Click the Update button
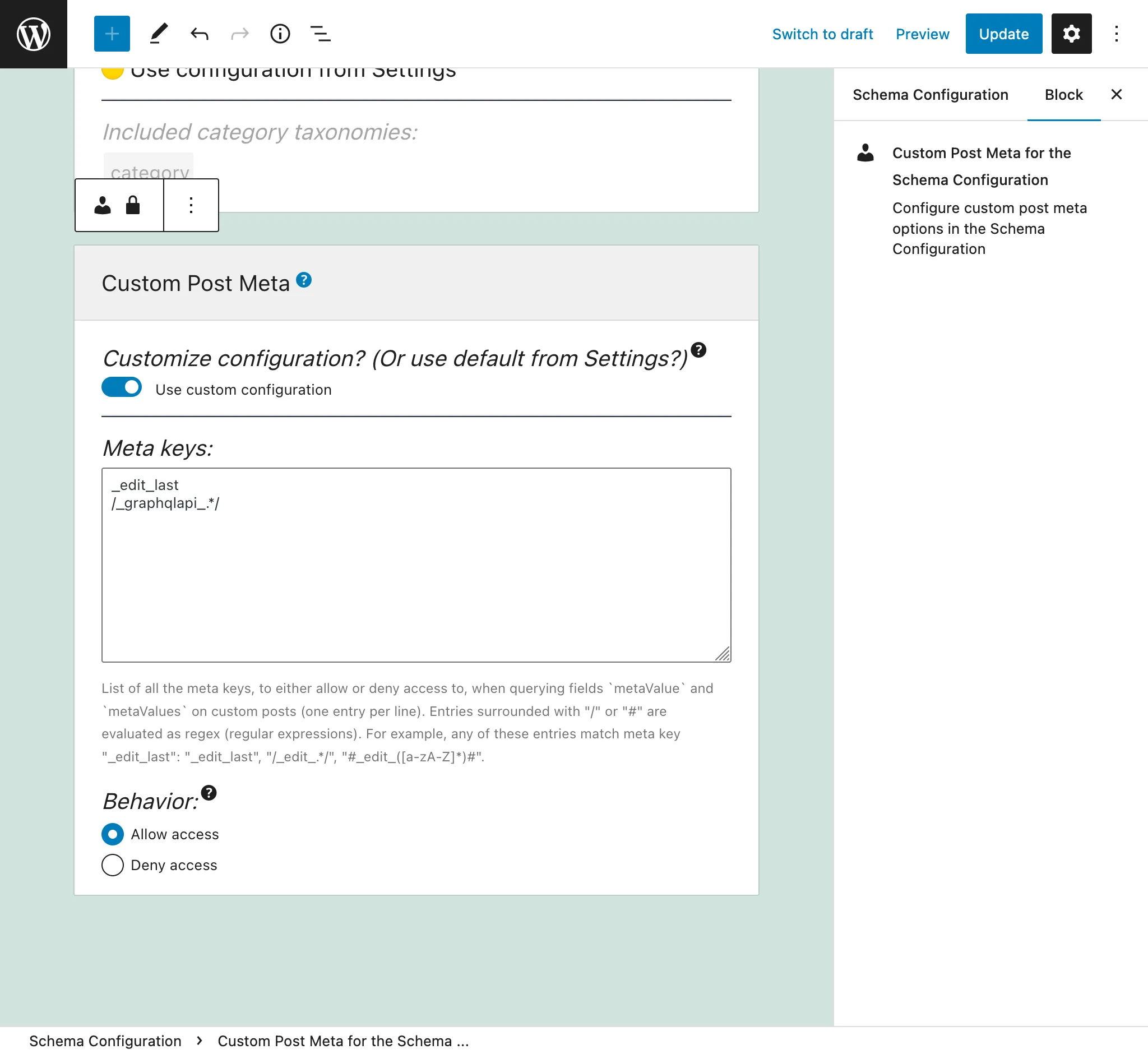The width and height of the screenshot is (1148, 1054). click(1002, 33)
